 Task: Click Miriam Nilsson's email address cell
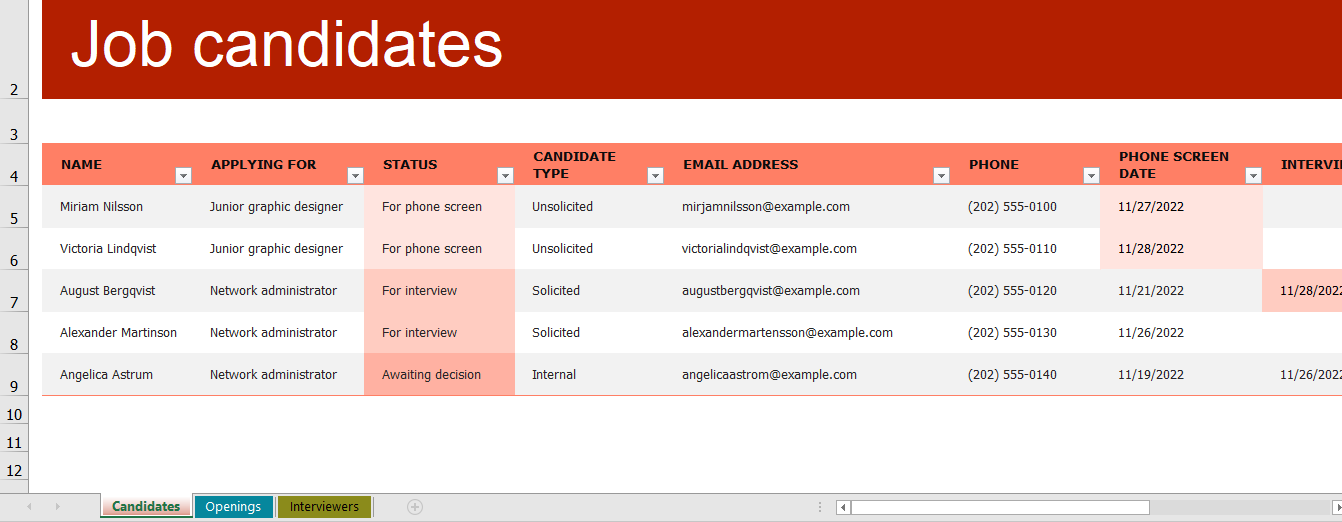(x=766, y=207)
